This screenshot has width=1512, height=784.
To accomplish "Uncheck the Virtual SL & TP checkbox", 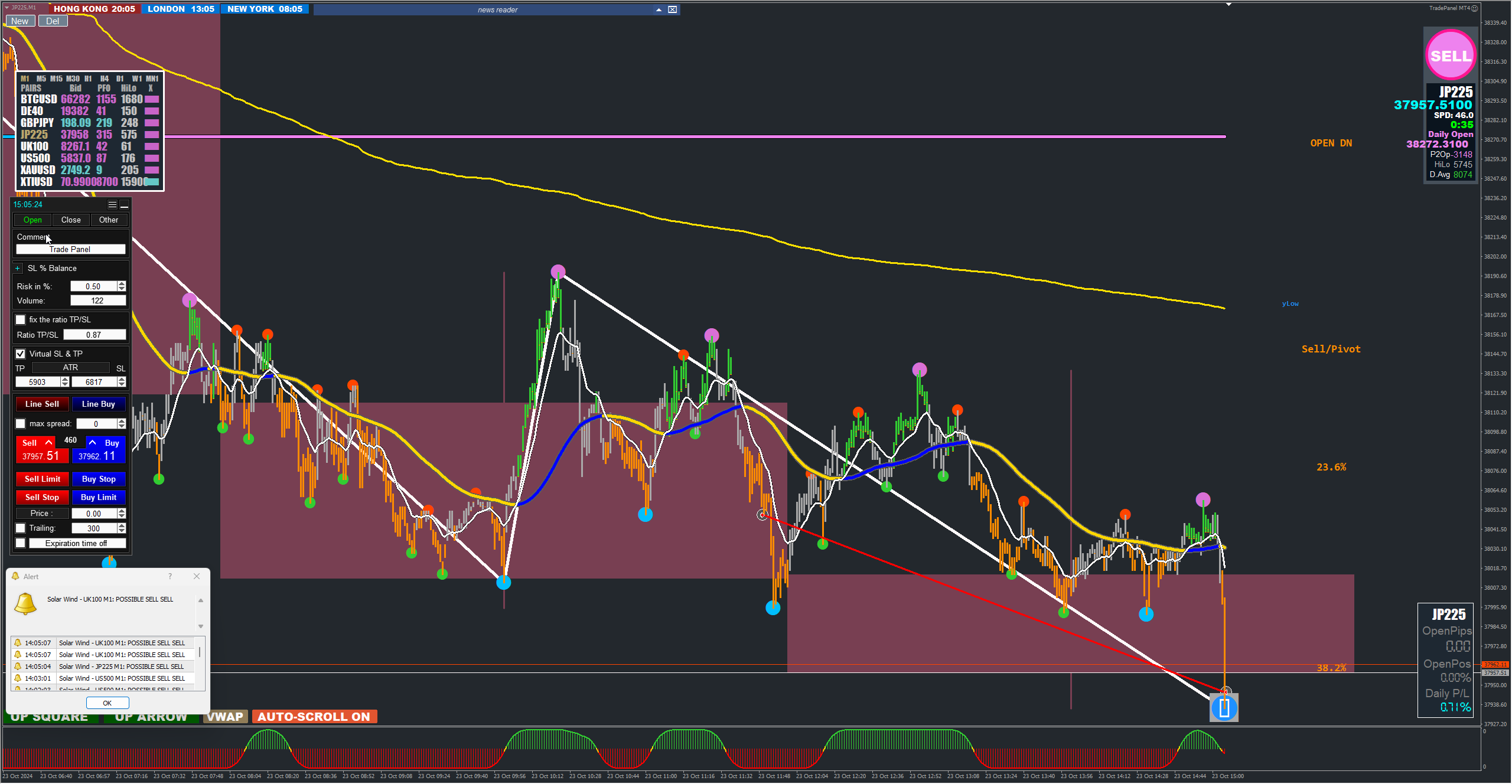I will [21, 354].
